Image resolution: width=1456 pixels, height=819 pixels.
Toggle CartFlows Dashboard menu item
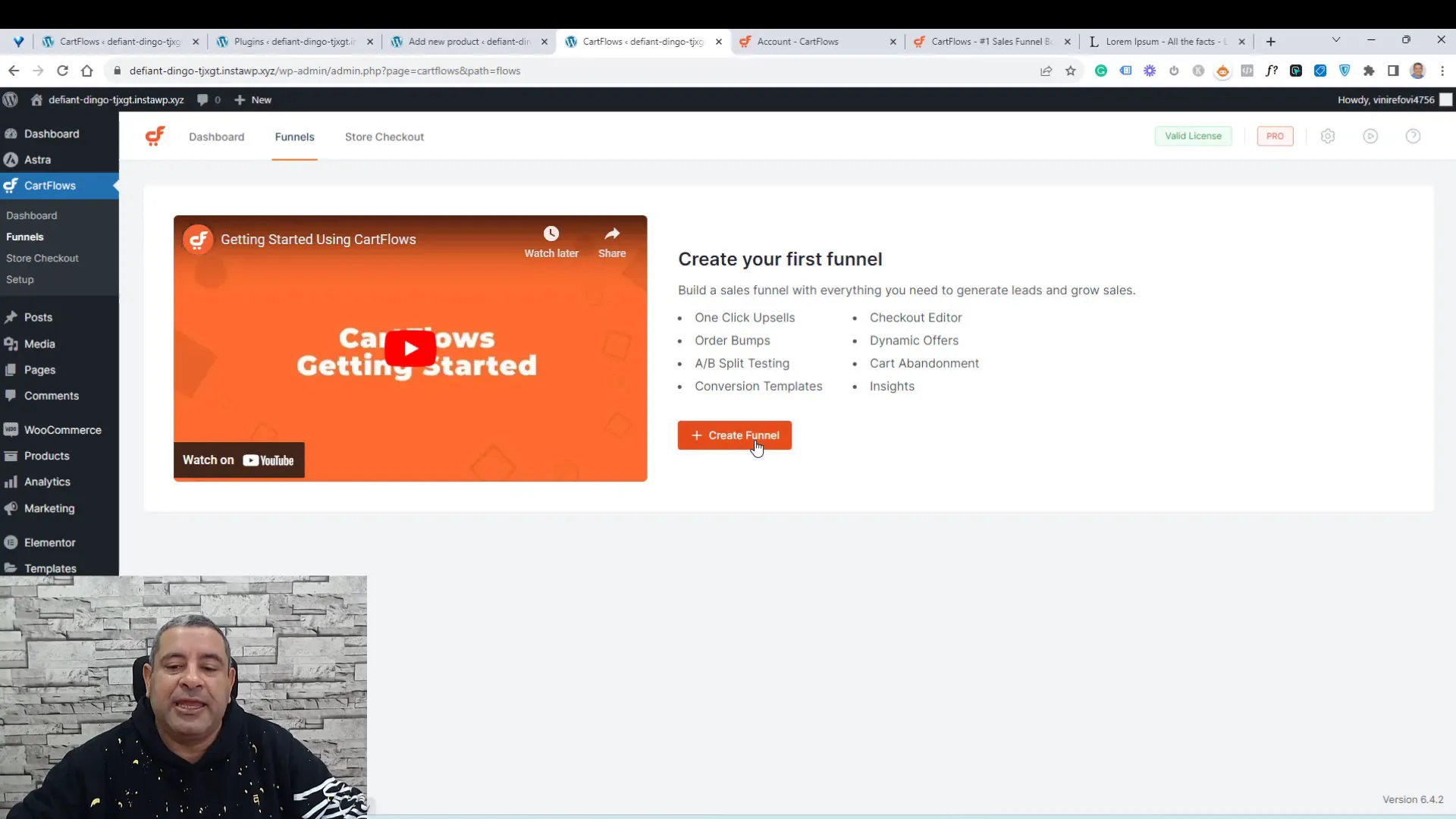31,215
